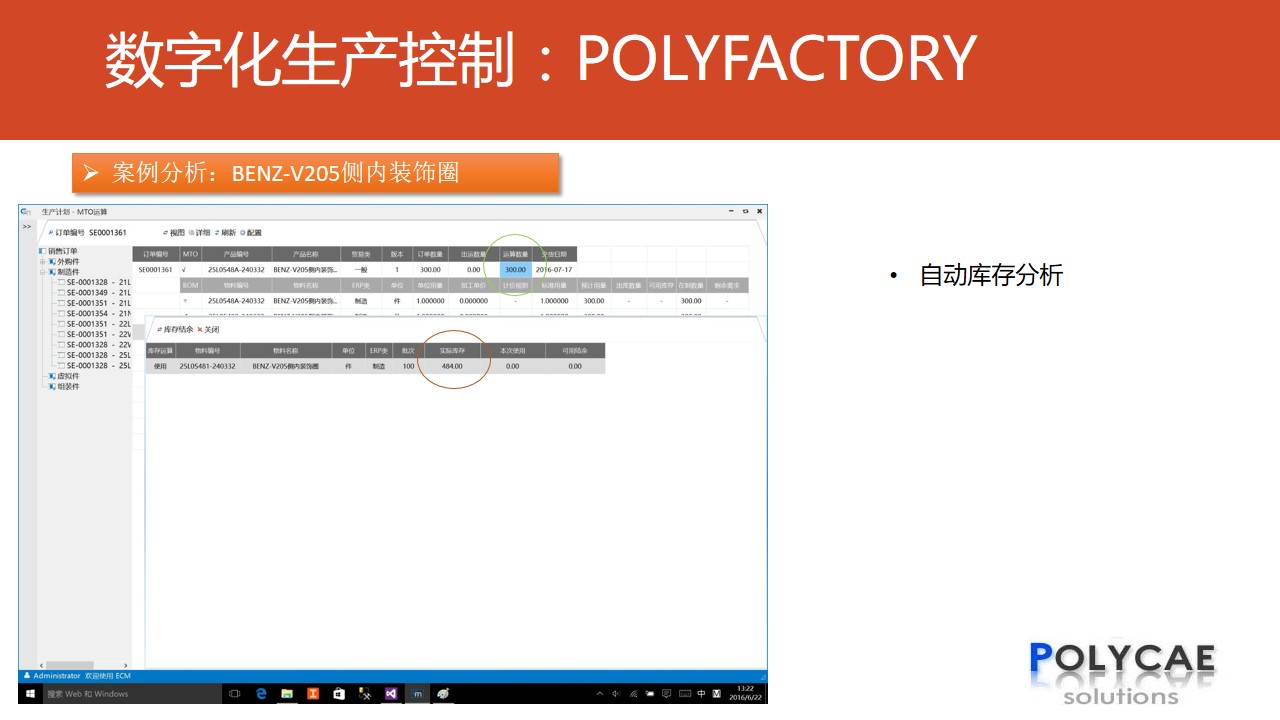Open Visual Studio from taskbar
This screenshot has height=720, width=1280.
point(391,693)
